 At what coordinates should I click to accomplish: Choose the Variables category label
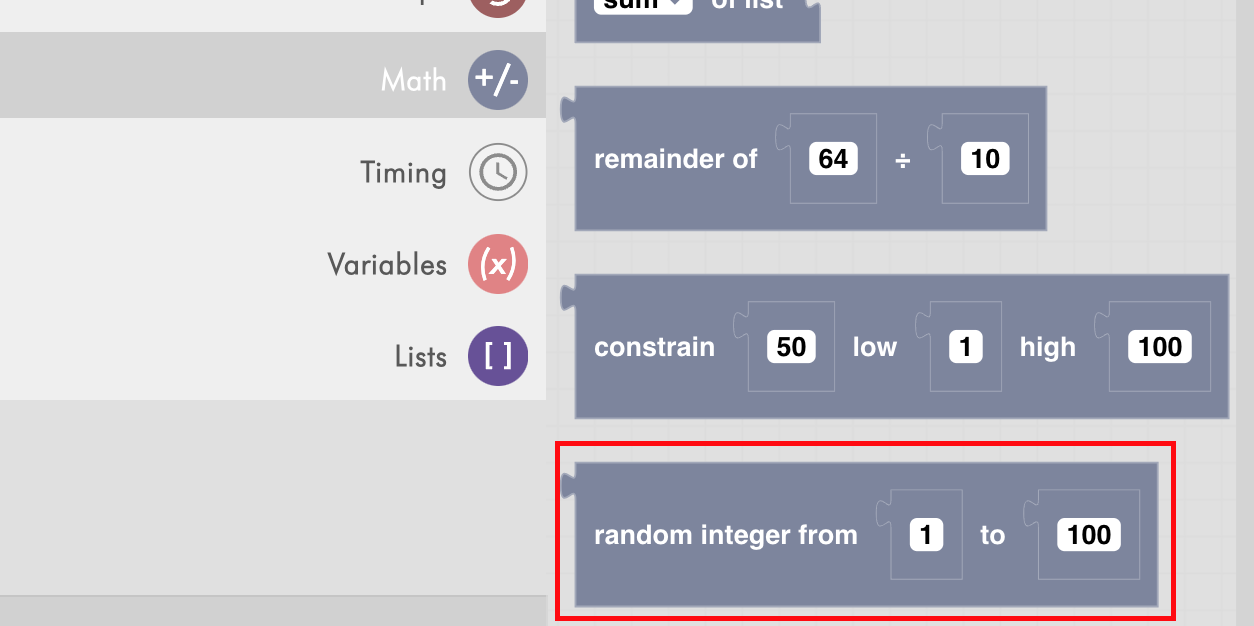pyautogui.click(x=387, y=265)
